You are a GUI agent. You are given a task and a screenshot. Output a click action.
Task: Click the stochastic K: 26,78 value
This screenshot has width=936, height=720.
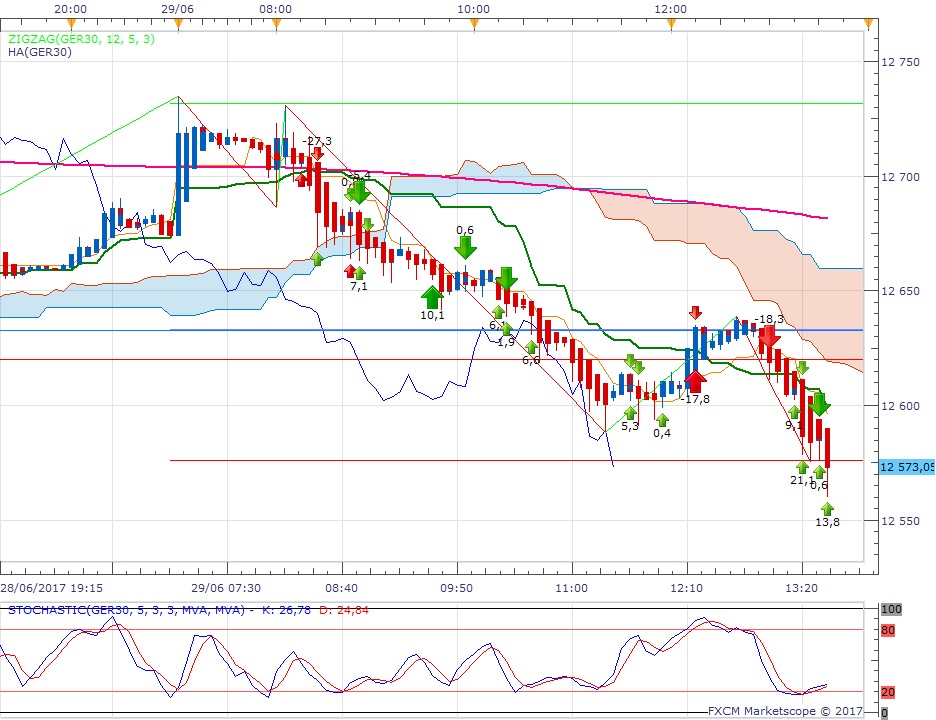pos(287,610)
